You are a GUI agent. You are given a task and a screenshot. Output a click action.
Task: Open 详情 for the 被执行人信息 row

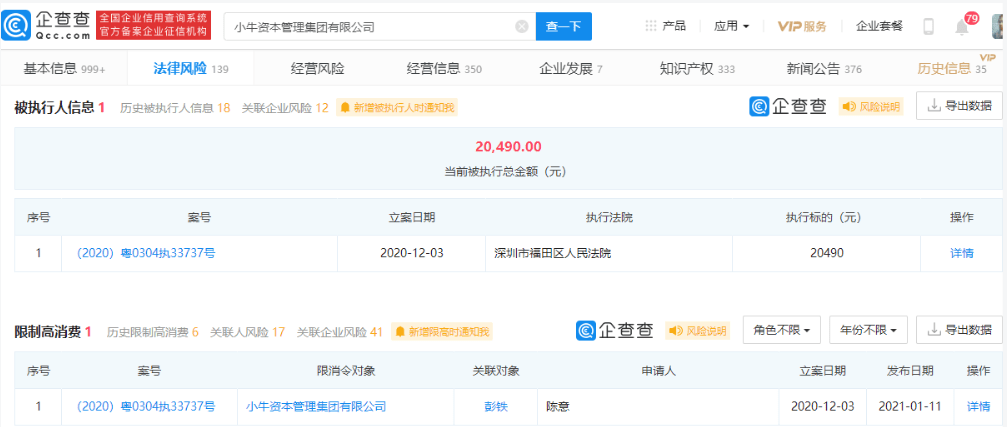click(961, 253)
